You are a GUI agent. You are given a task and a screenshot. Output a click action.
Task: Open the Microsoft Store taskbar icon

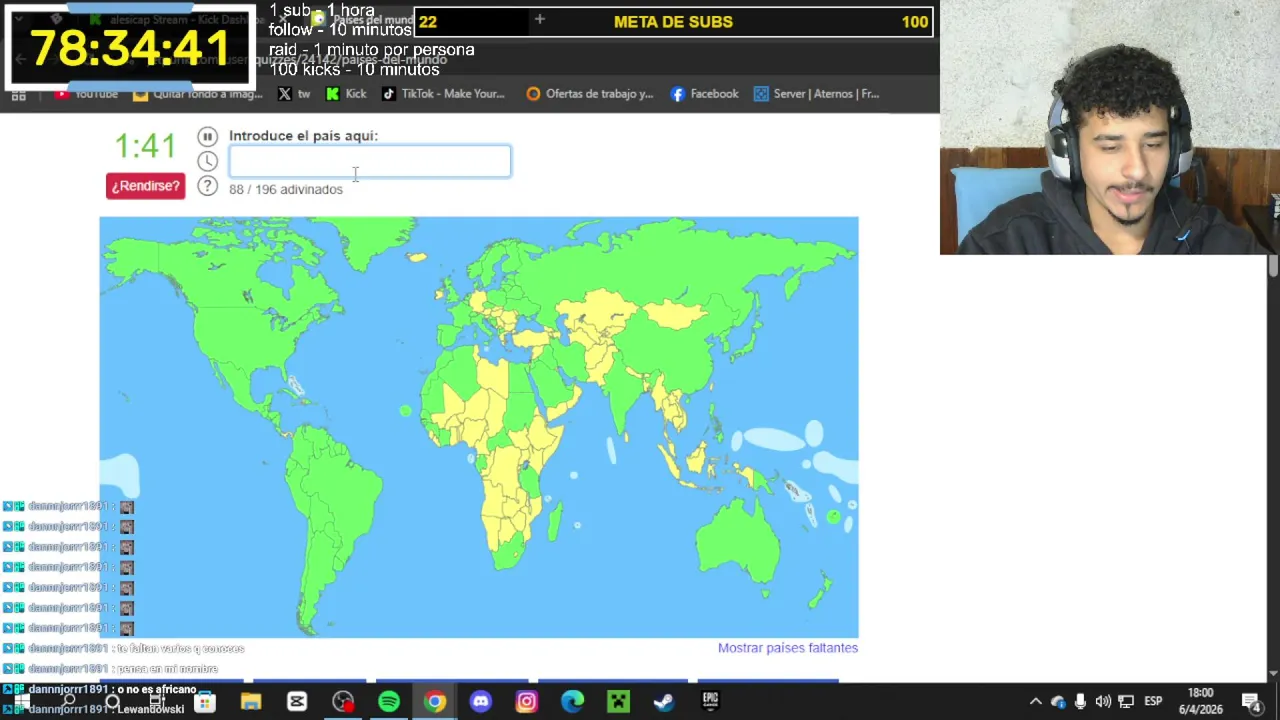205,702
